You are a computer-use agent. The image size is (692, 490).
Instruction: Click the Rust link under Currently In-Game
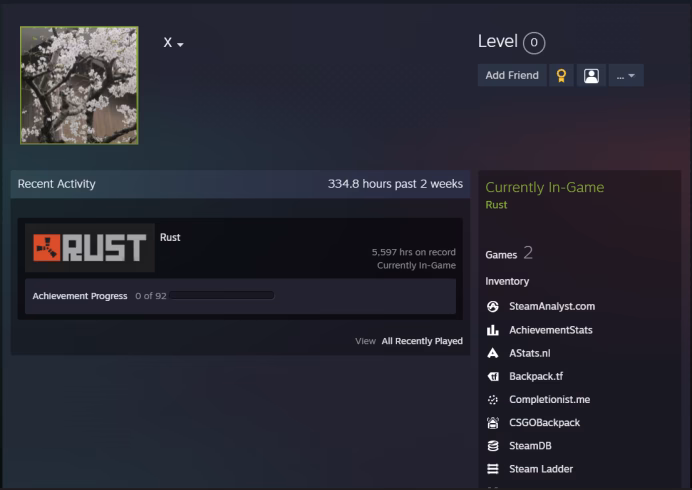pos(496,205)
